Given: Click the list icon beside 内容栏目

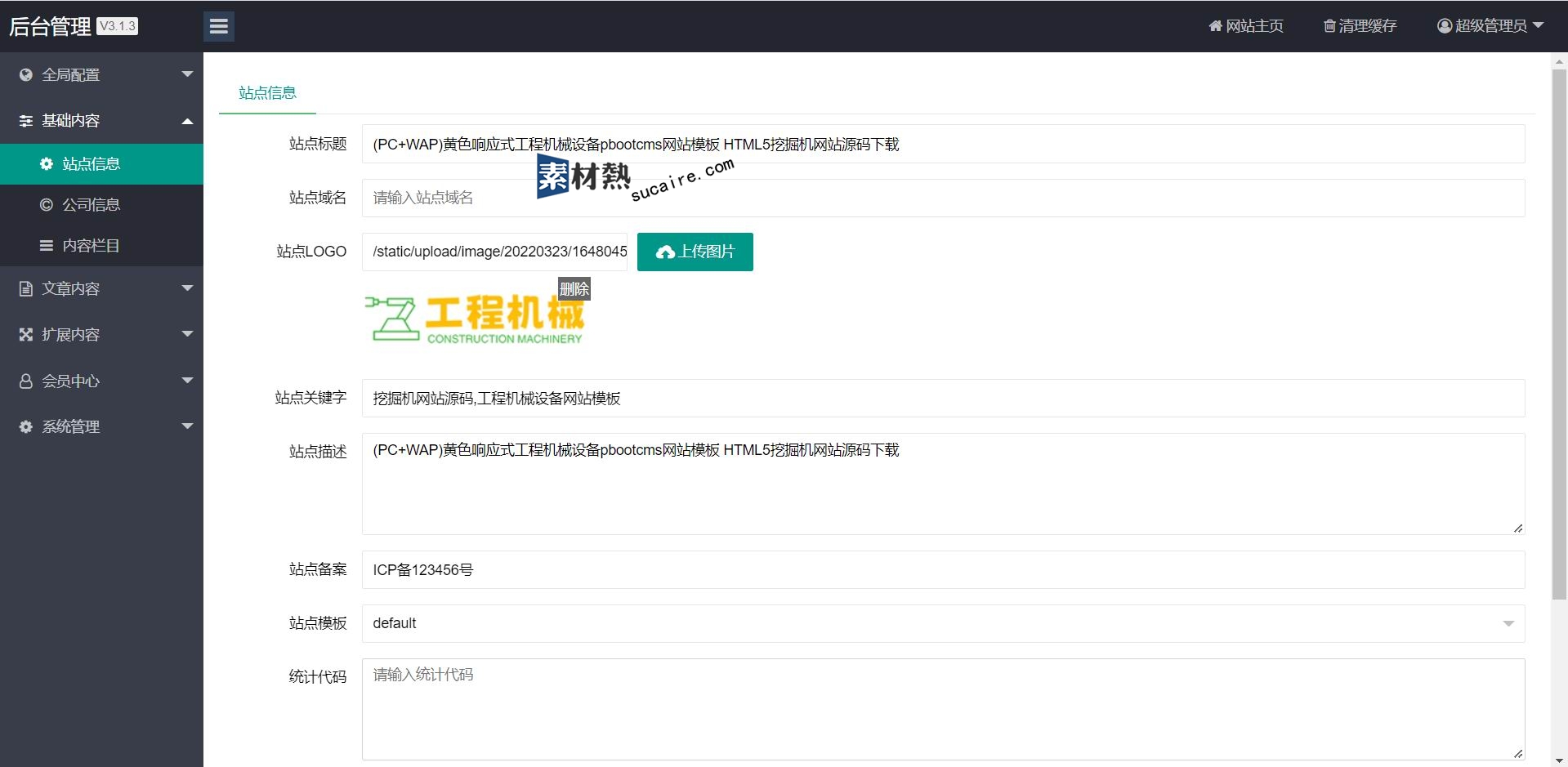Looking at the screenshot, I should pos(47,246).
